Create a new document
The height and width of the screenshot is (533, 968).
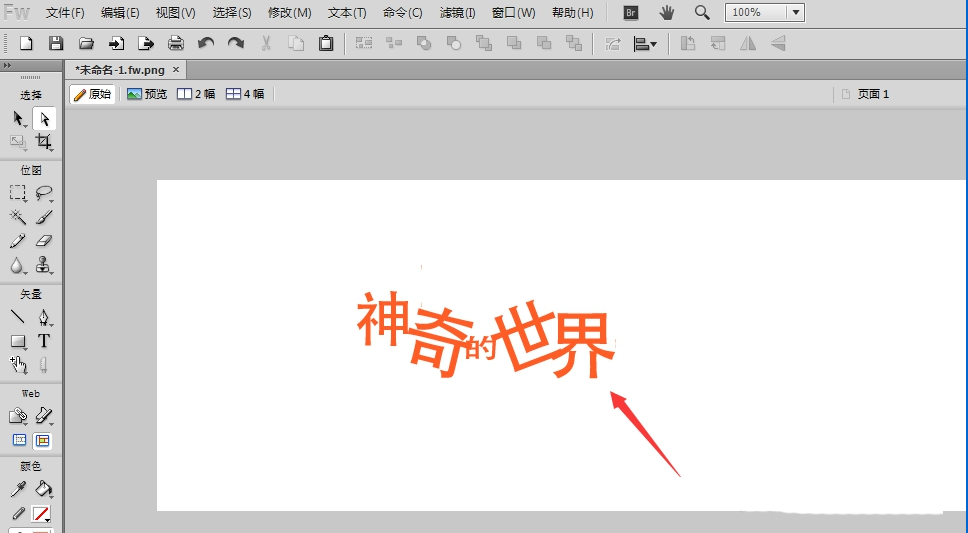tap(26, 43)
